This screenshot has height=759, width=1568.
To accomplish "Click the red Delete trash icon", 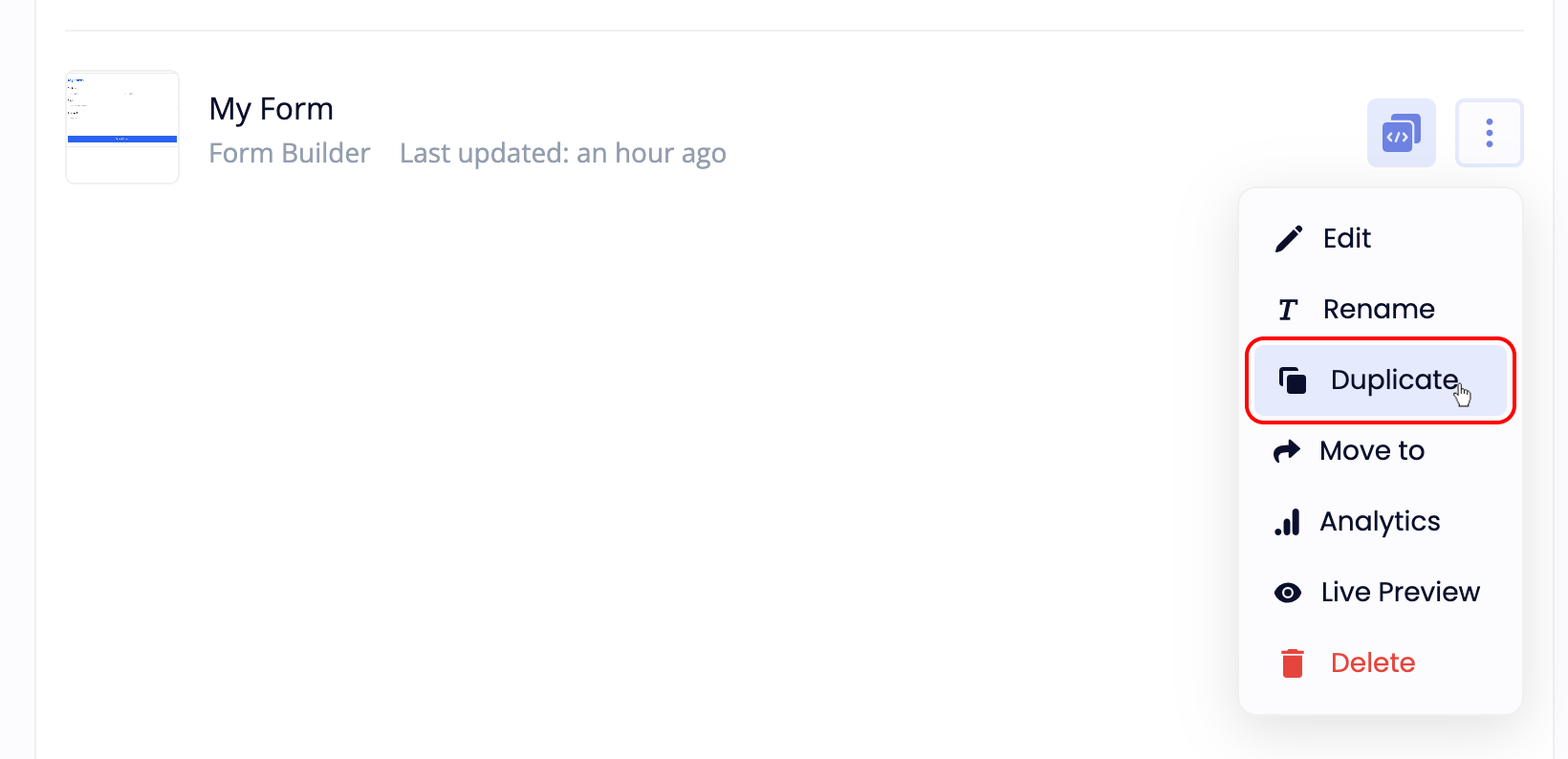I will pos(1292,662).
